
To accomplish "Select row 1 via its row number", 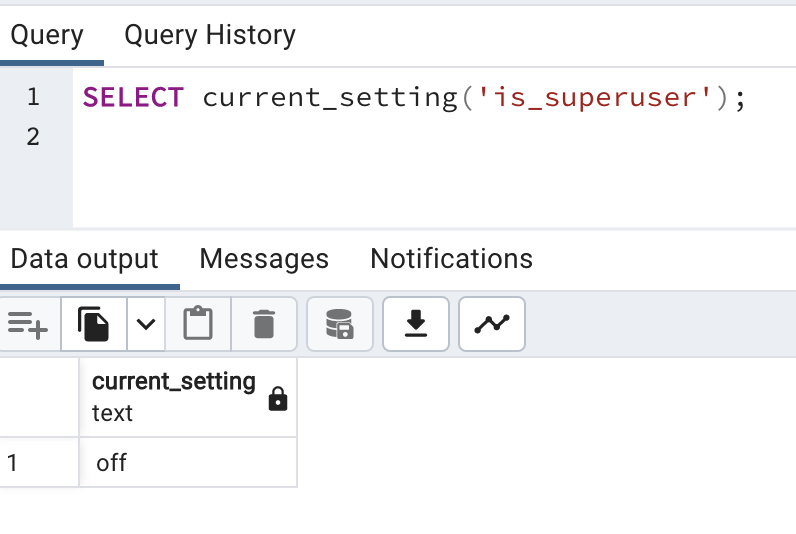I will 13,463.
